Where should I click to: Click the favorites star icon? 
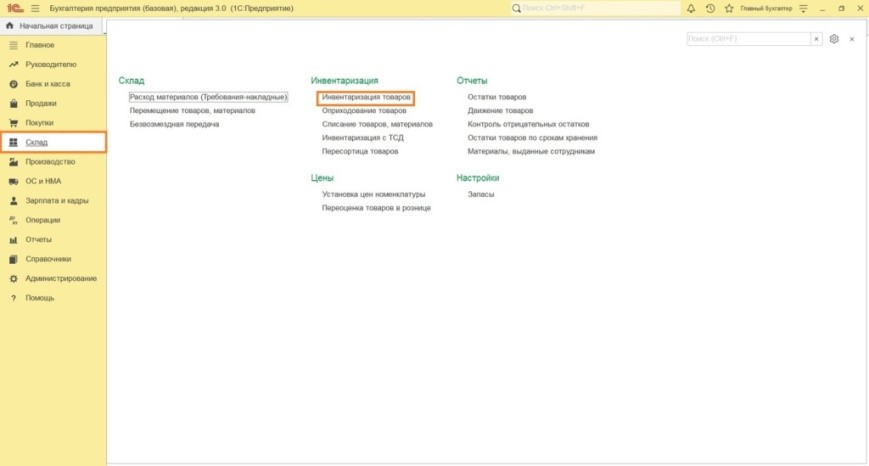pyautogui.click(x=728, y=8)
